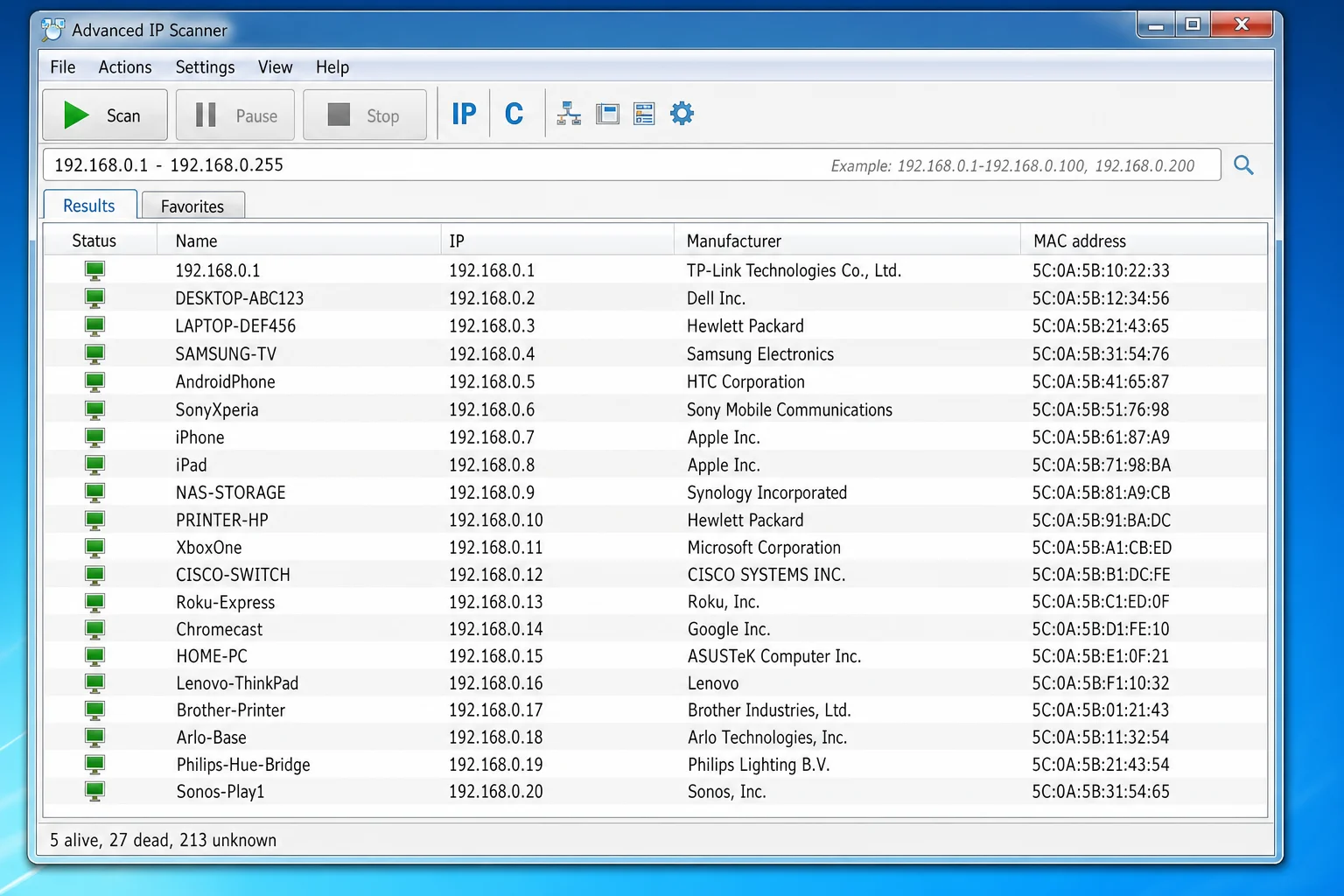
Task: Open the View menu
Action: (x=275, y=67)
